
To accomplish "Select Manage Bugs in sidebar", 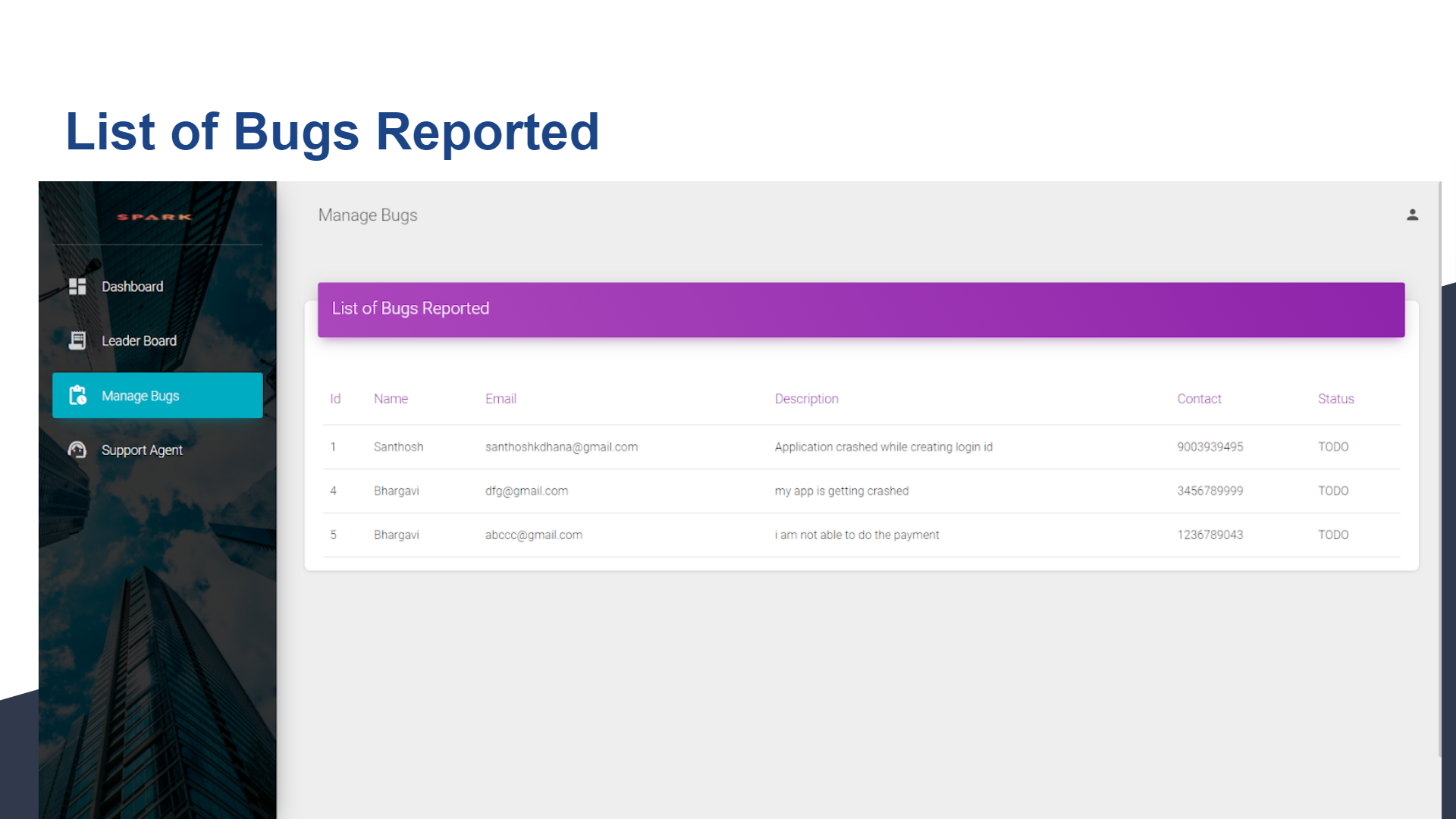I will tap(141, 396).
